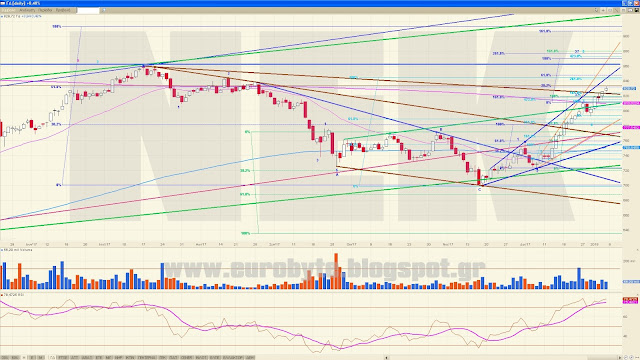Click the right arrow of the bottom horizontal scrollbar
Viewport: 640px width, 360px height.
(620, 358)
